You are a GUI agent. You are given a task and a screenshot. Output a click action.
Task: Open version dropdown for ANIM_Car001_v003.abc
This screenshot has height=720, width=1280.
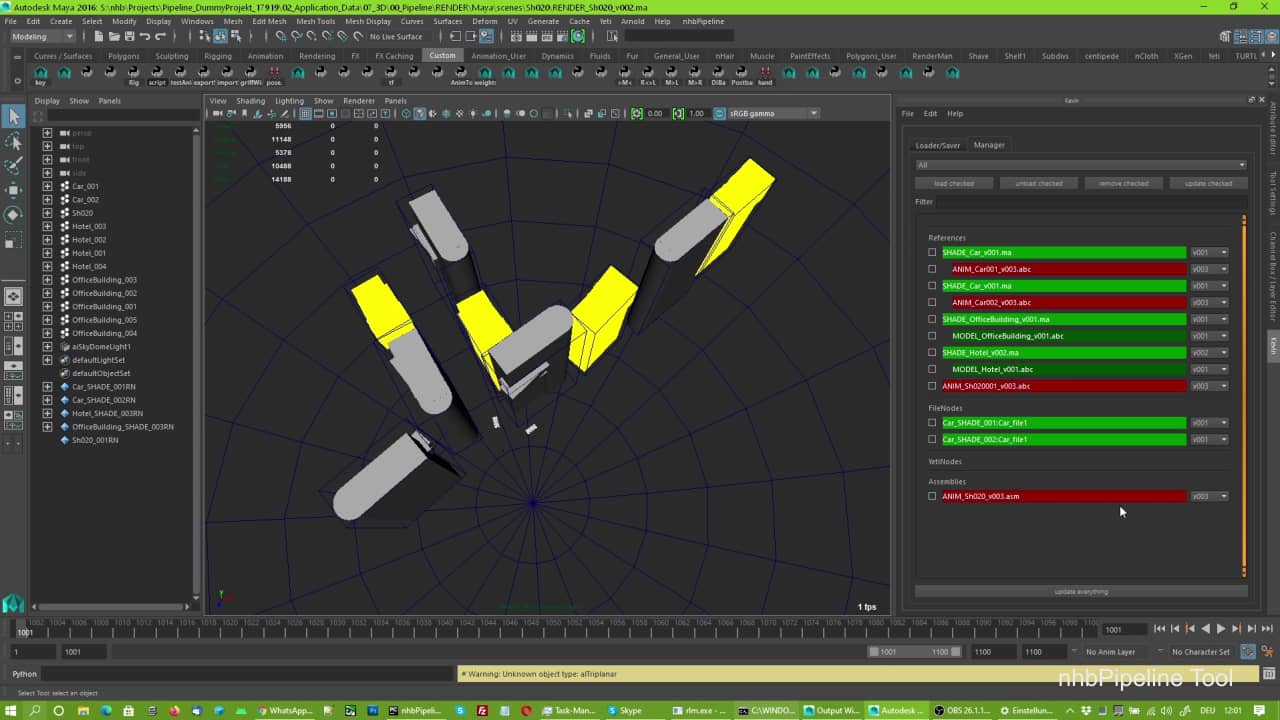click(x=1209, y=269)
